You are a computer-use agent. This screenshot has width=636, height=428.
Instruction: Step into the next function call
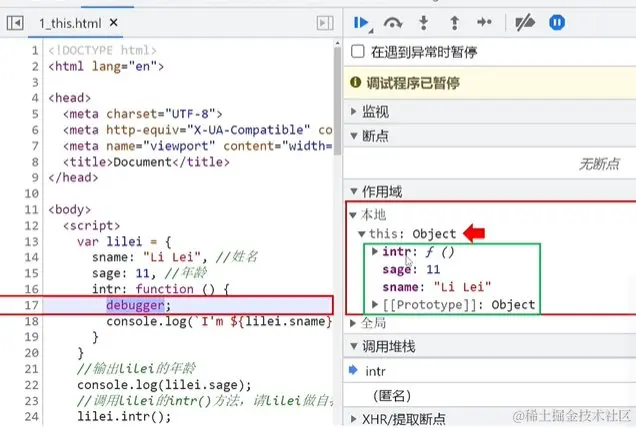click(423, 23)
